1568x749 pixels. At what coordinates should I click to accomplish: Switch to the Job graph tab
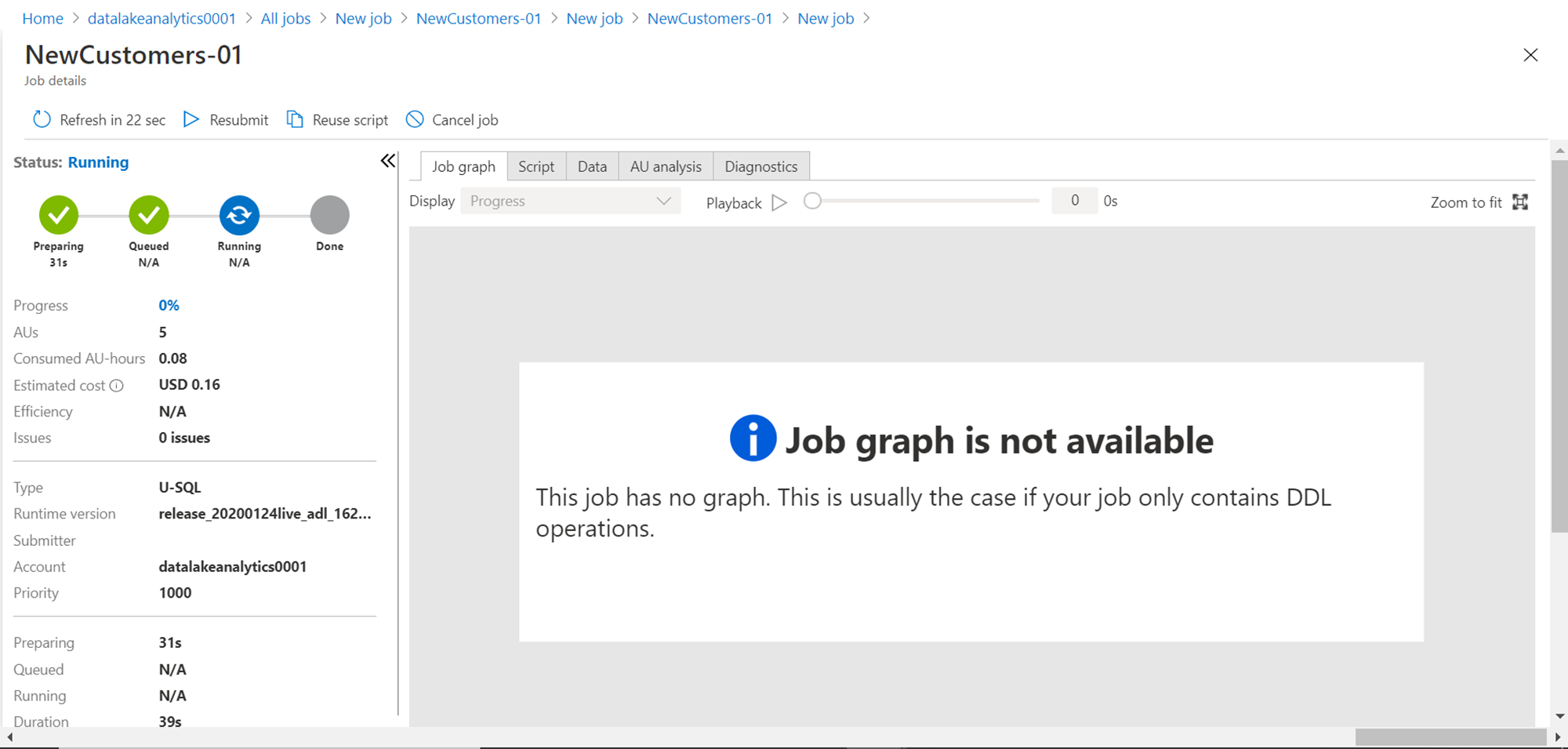pos(463,166)
